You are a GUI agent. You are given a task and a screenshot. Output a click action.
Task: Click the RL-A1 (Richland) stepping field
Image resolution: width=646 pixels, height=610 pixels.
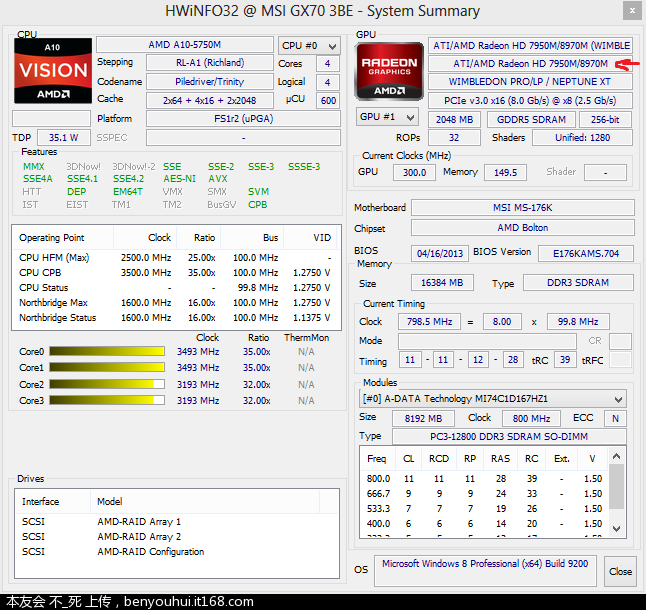(x=210, y=63)
